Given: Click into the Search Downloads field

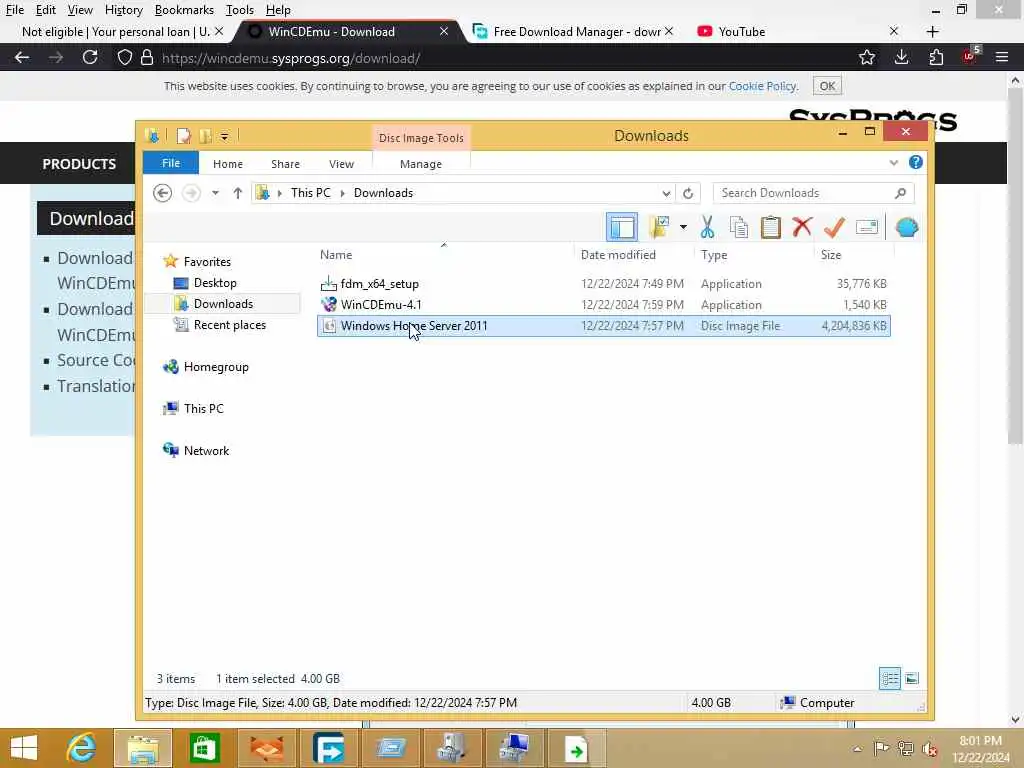Looking at the screenshot, I should click(814, 193).
